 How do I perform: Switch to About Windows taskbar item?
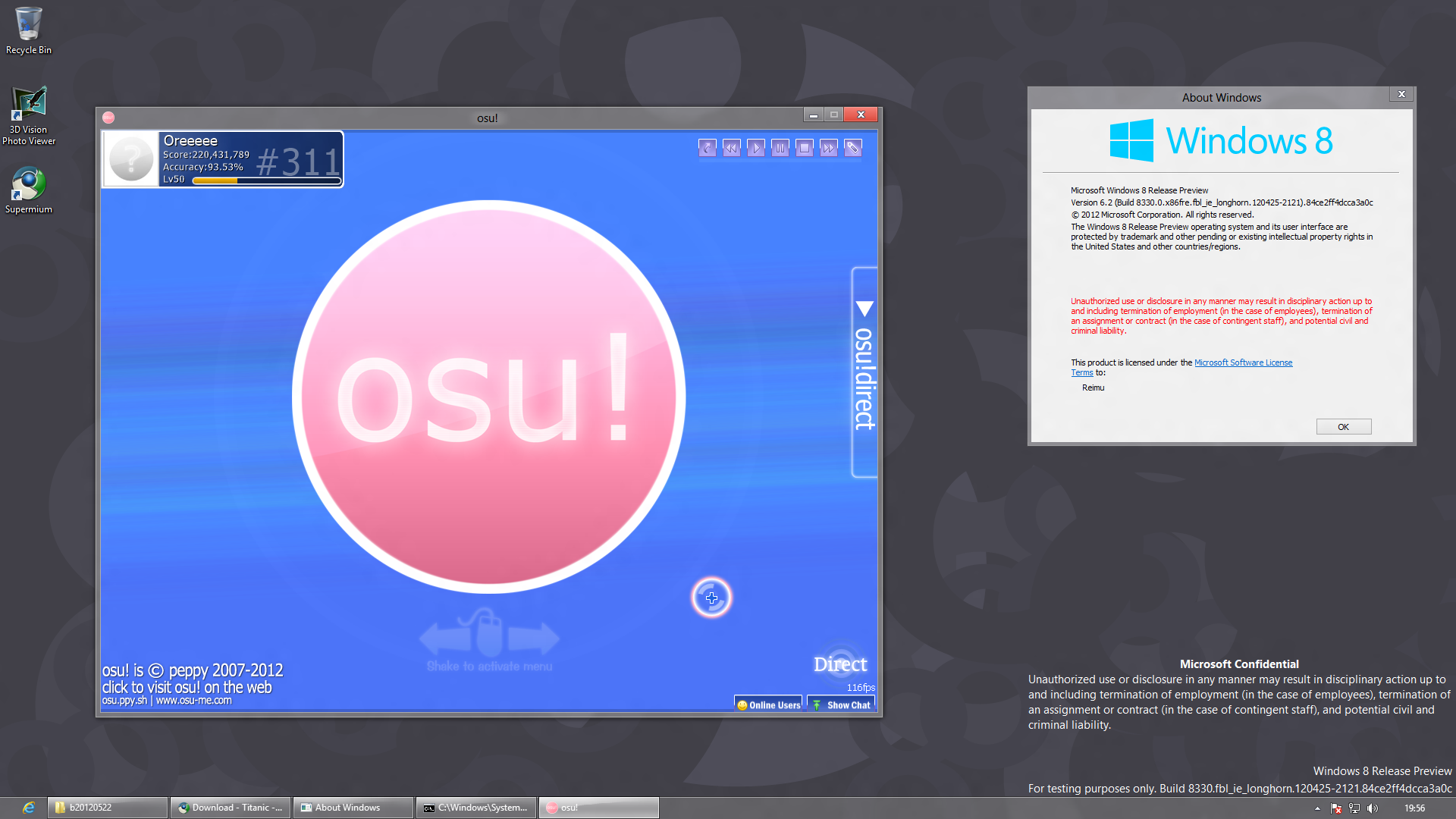tap(353, 808)
